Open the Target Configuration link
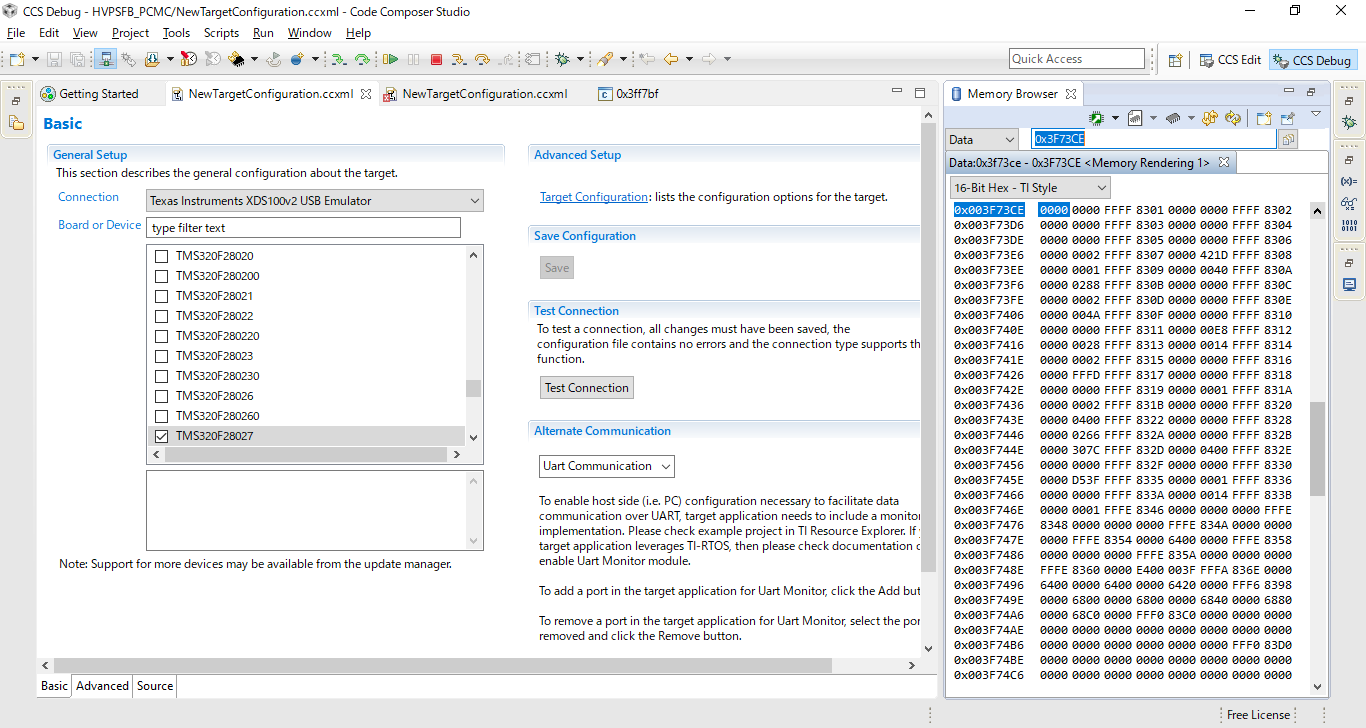This screenshot has height=728, width=1366. [594, 197]
